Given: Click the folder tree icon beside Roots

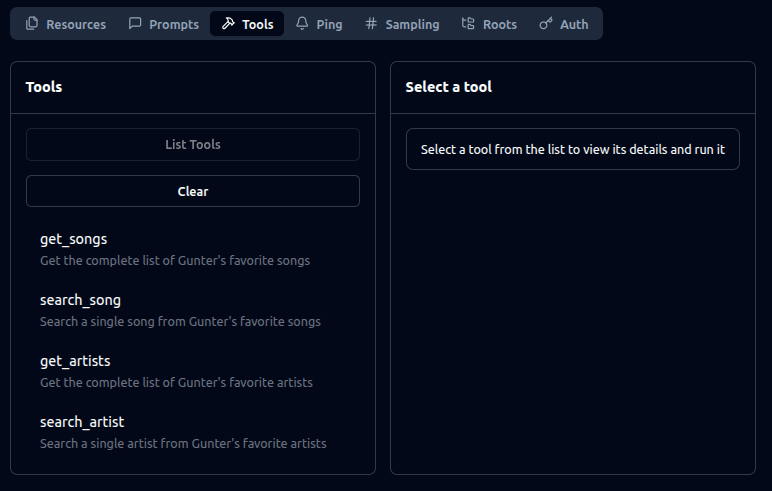Looking at the screenshot, I should click(468, 24).
